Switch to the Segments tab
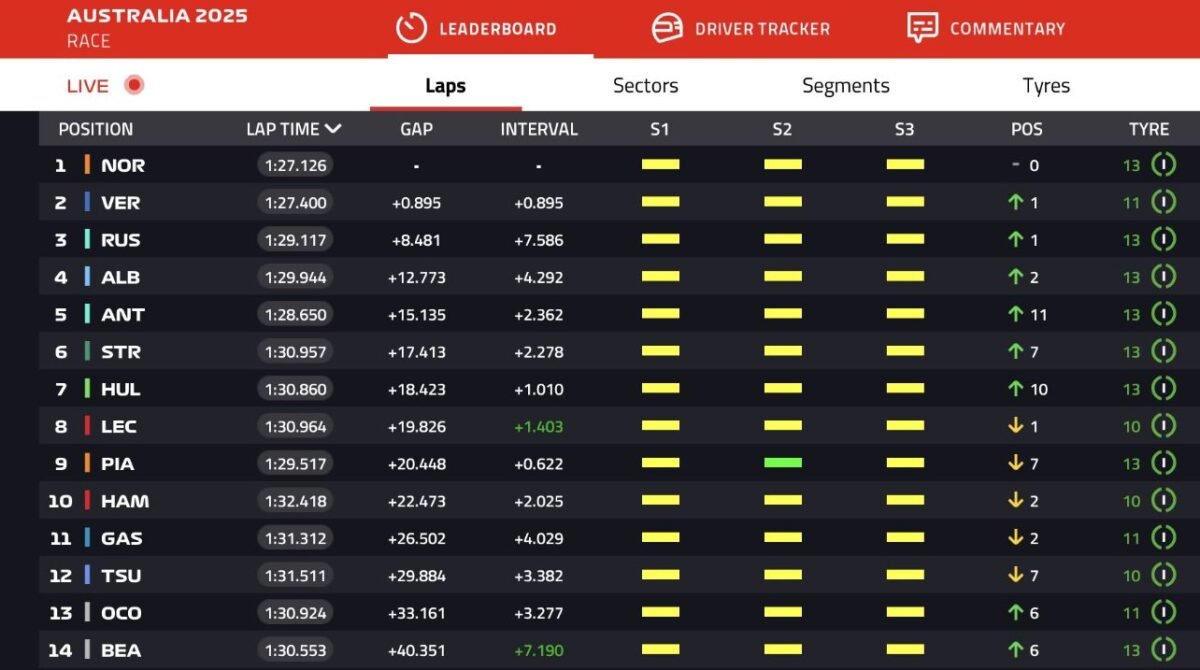The width and height of the screenshot is (1200, 670). click(845, 86)
